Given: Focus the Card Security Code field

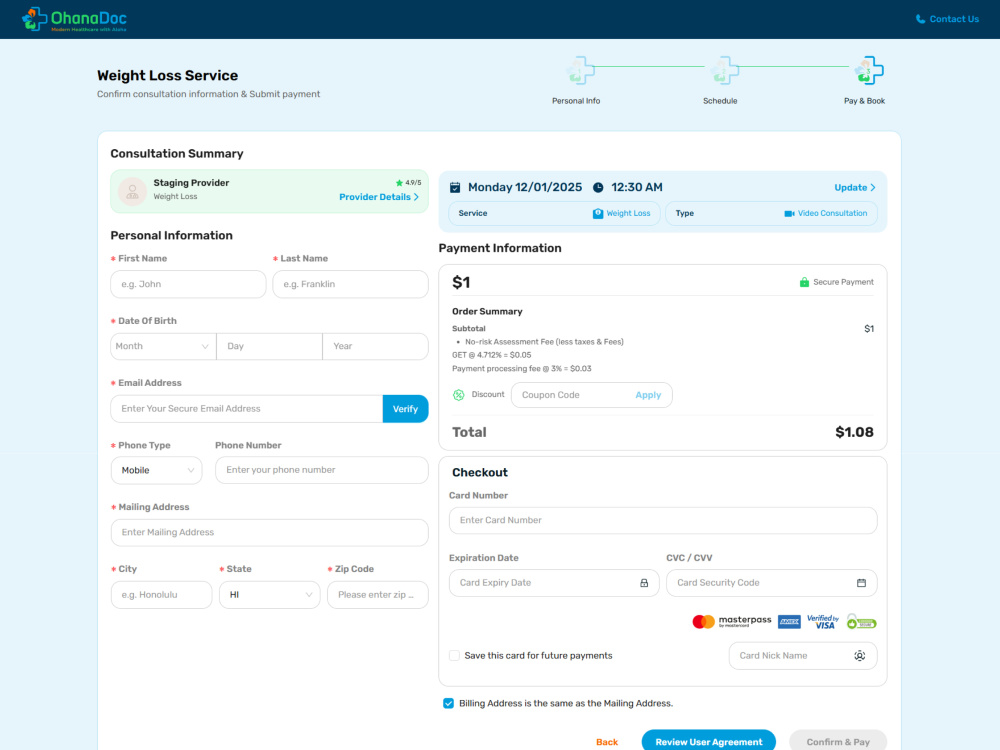Looking at the screenshot, I should [x=772, y=583].
